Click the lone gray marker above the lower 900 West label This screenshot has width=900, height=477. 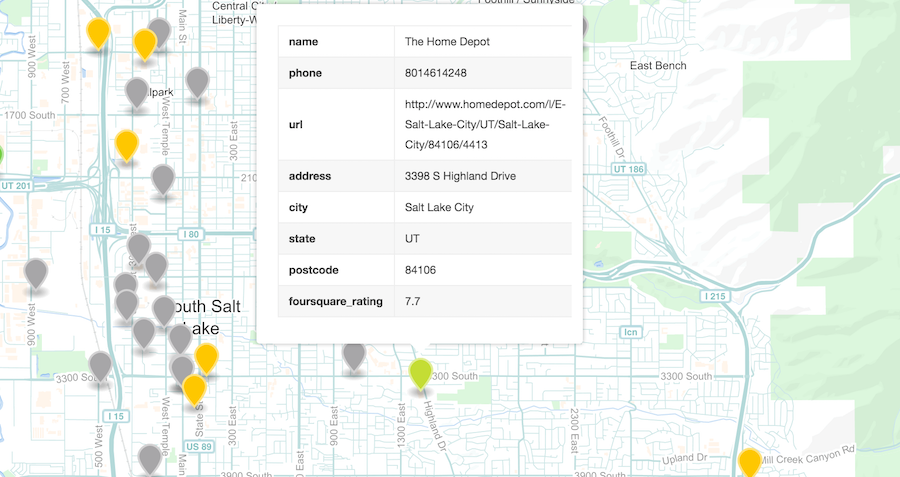coord(36,274)
